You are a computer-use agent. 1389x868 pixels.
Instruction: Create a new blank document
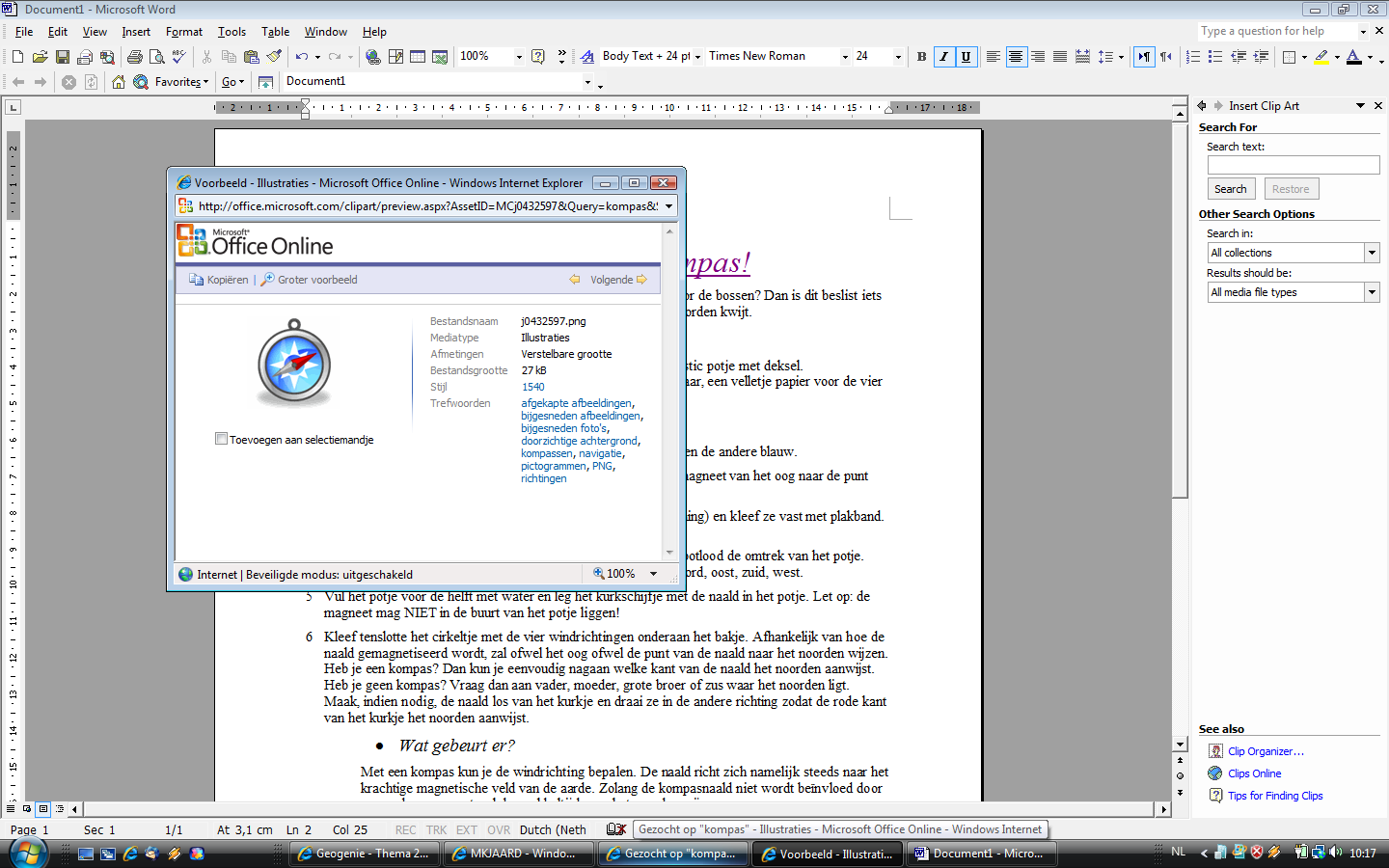point(17,57)
